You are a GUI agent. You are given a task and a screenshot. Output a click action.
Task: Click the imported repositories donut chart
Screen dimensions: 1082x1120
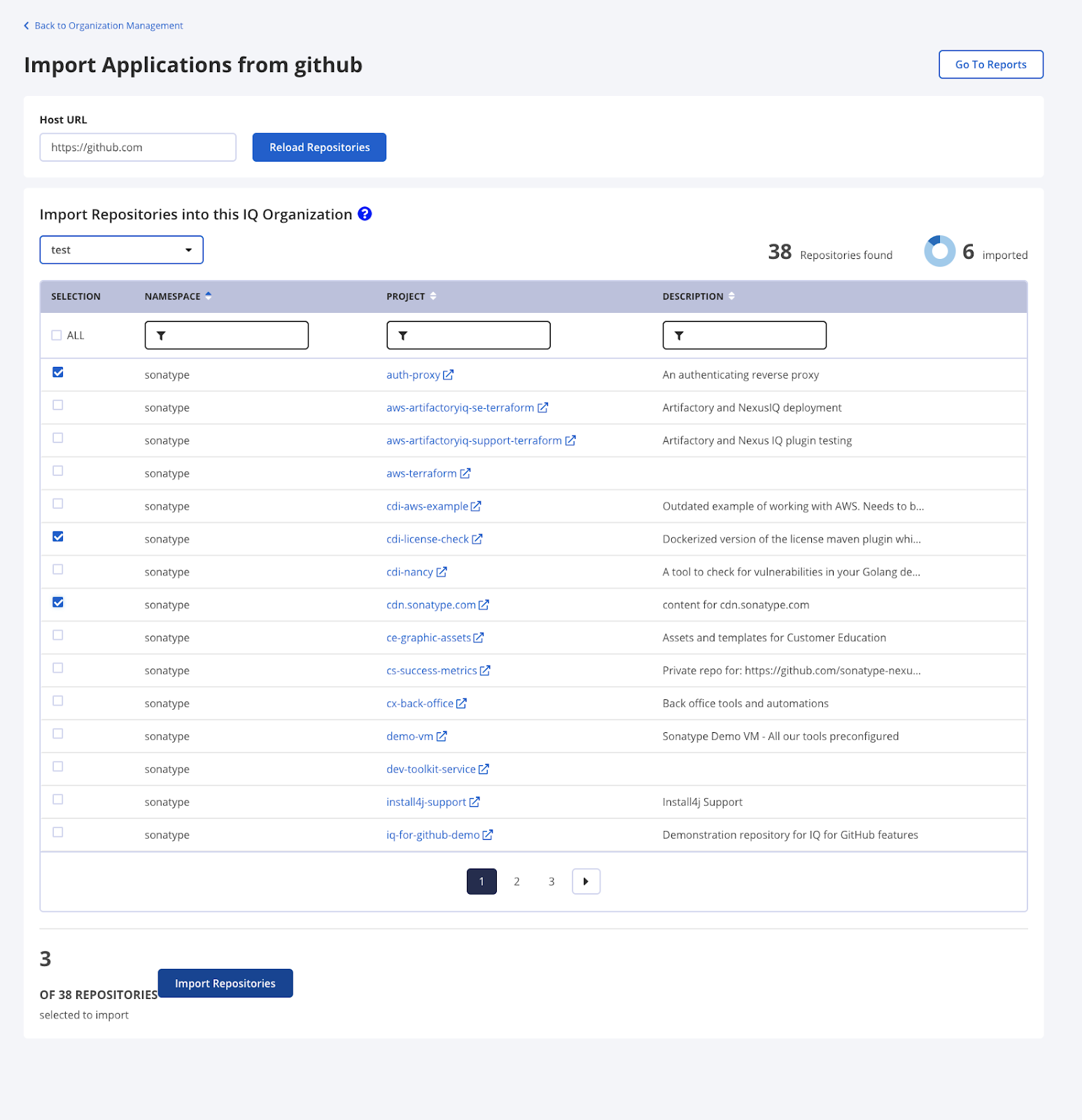[940, 251]
